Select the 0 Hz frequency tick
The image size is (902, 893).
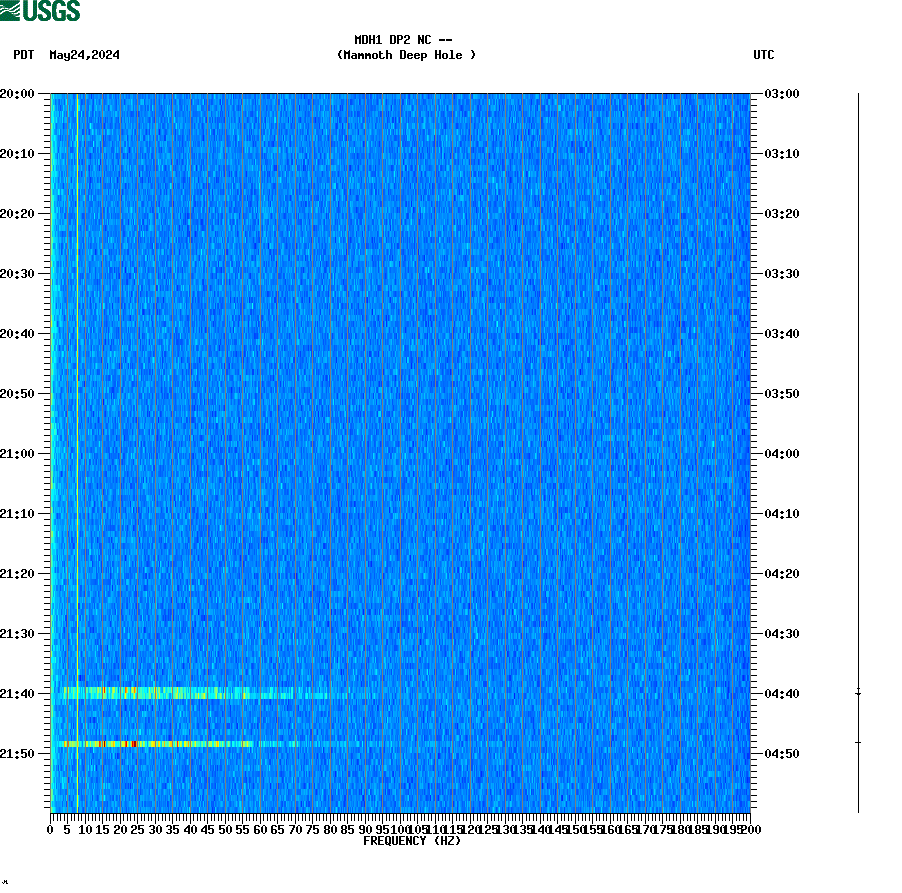(48, 828)
